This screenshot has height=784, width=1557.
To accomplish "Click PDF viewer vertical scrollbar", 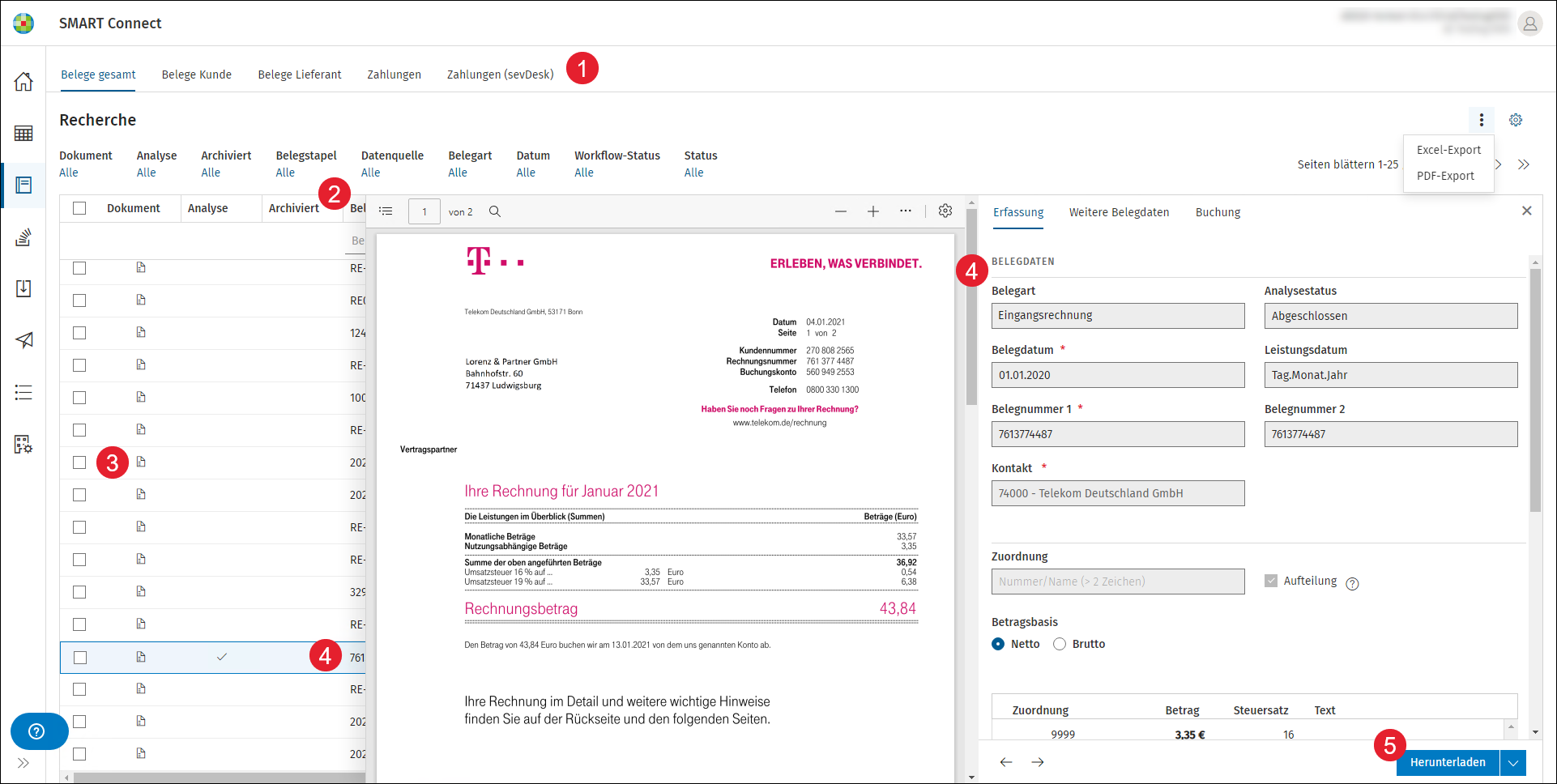I will [x=971, y=308].
